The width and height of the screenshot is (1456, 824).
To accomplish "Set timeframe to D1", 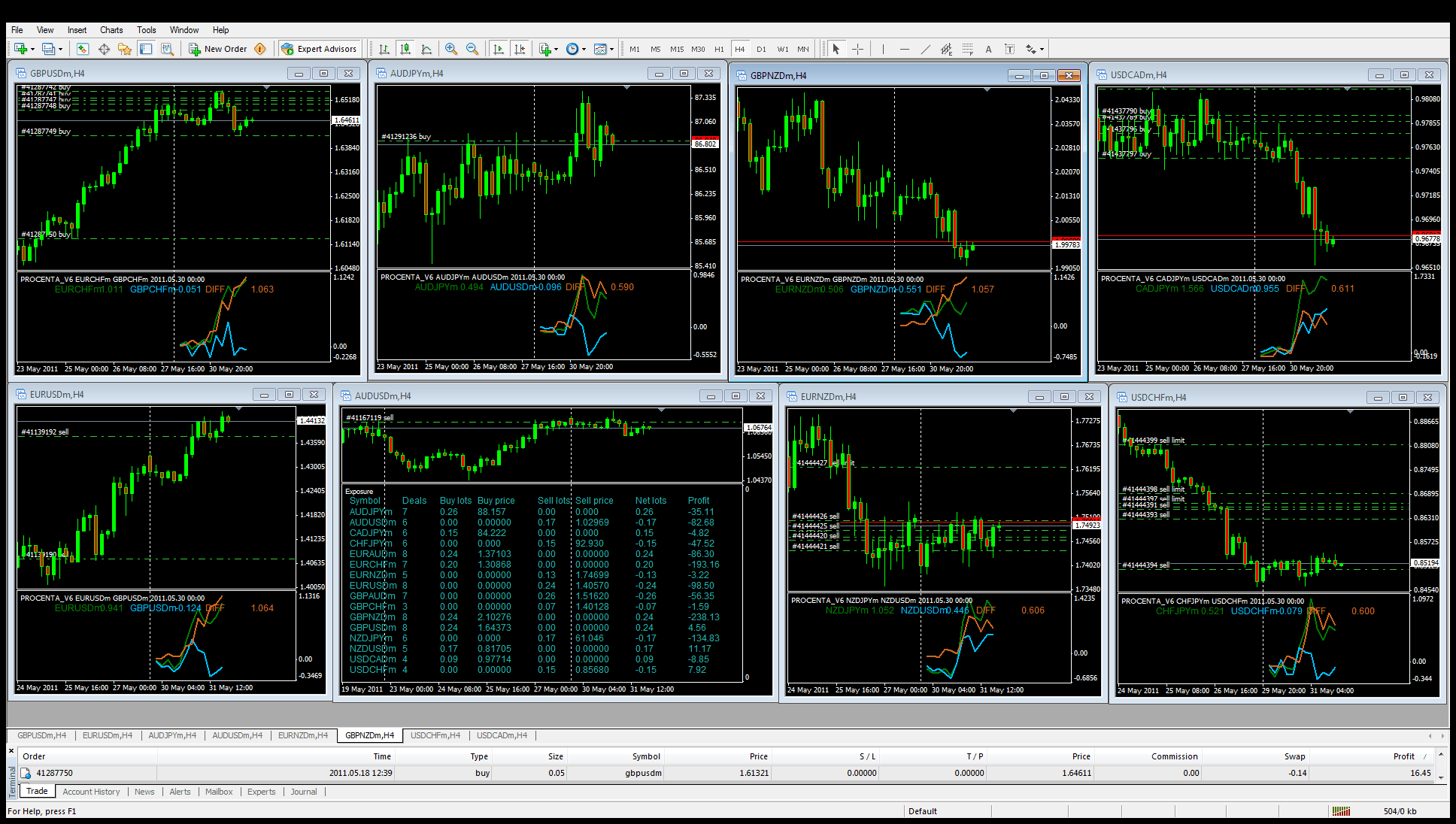I will (x=761, y=49).
